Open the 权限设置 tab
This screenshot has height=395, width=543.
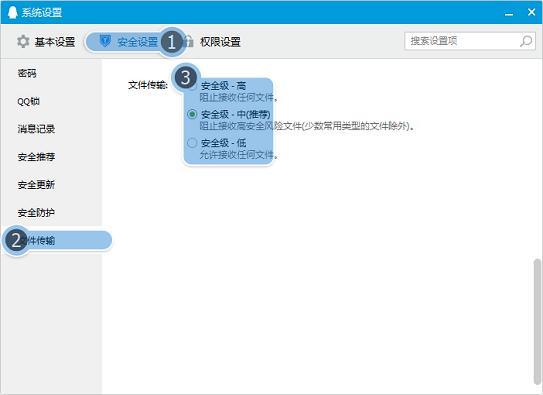tap(212, 42)
